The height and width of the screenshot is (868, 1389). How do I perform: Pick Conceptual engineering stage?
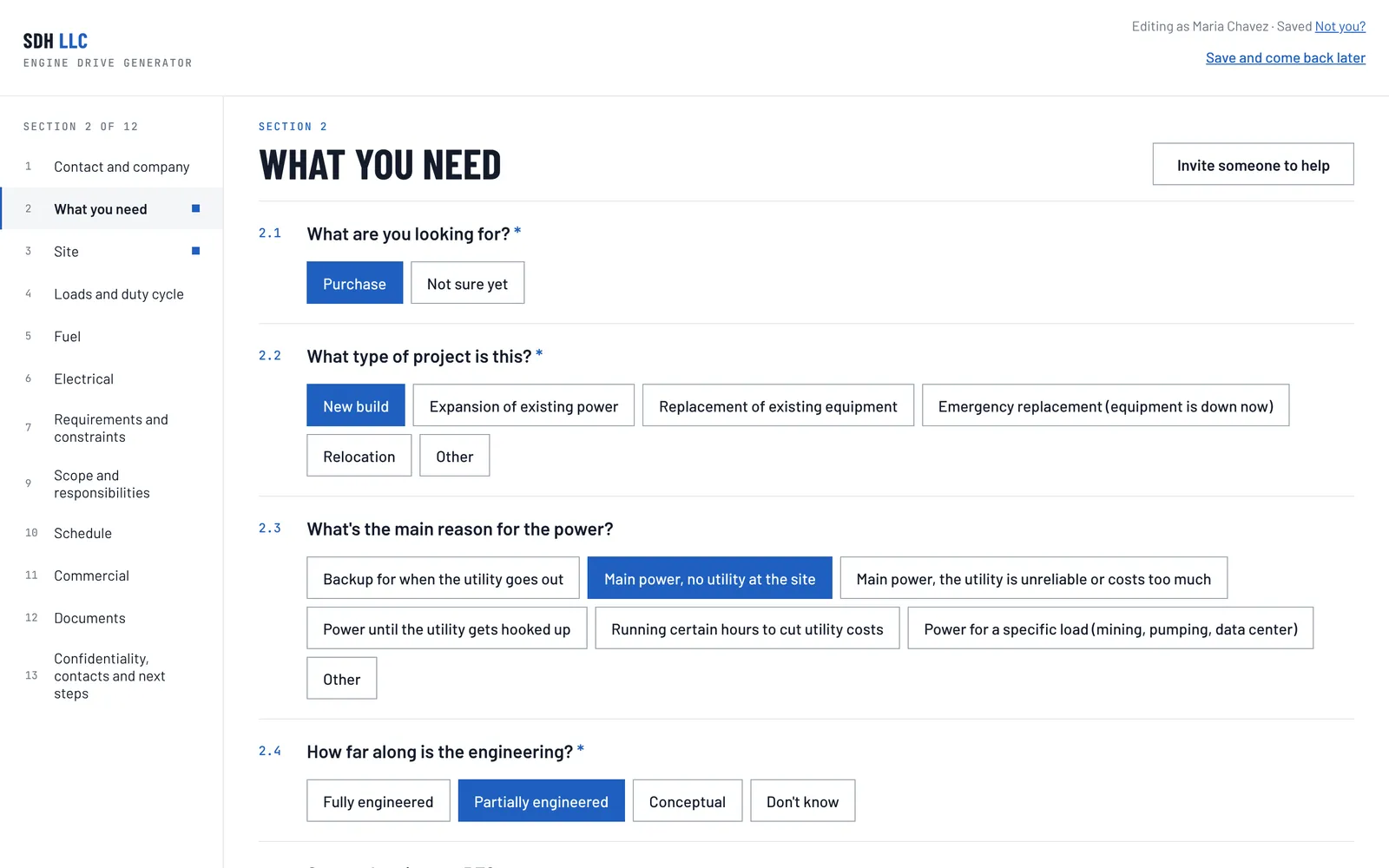[x=687, y=801]
